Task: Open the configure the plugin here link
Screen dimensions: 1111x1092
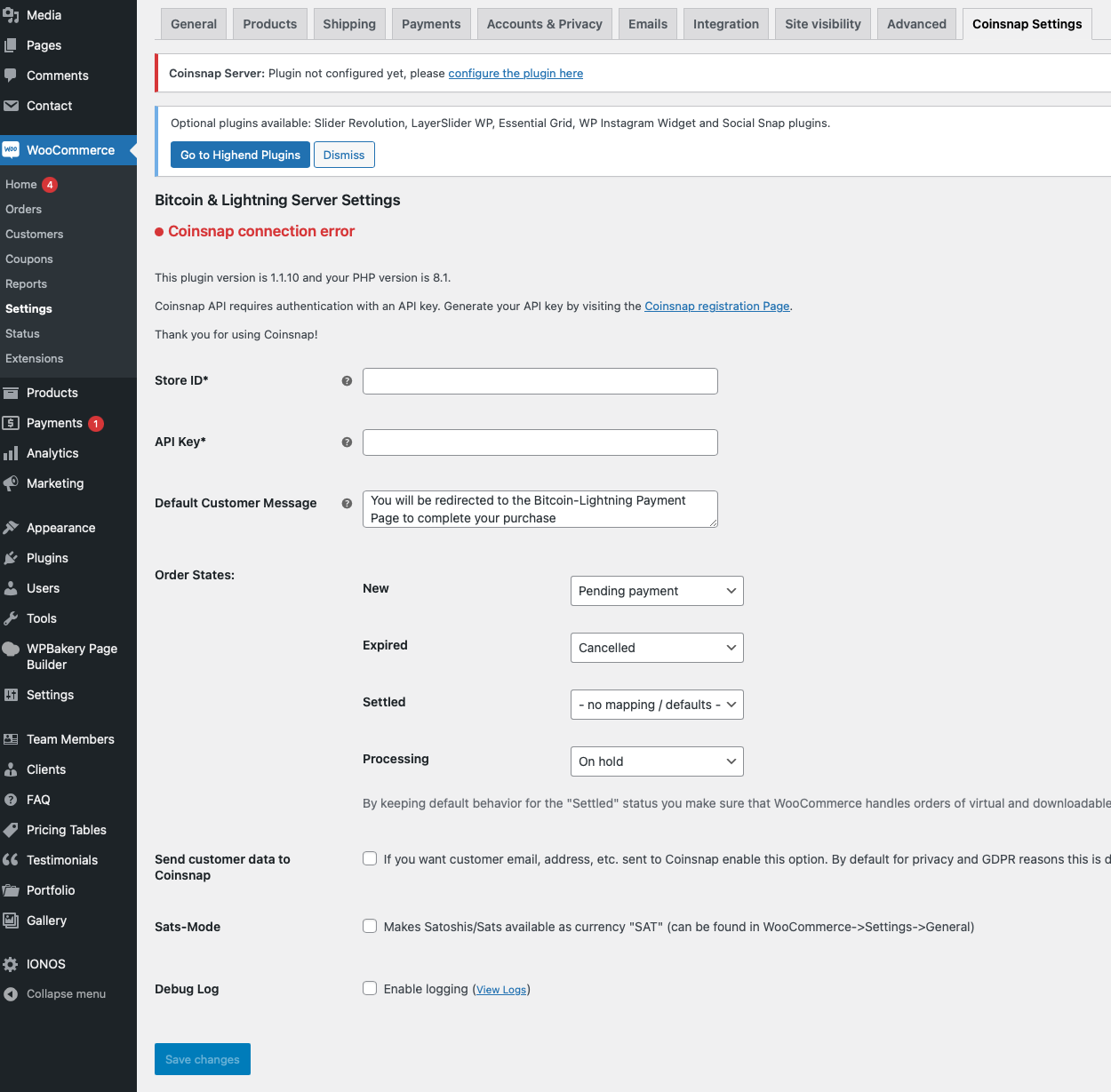Action: coord(516,74)
